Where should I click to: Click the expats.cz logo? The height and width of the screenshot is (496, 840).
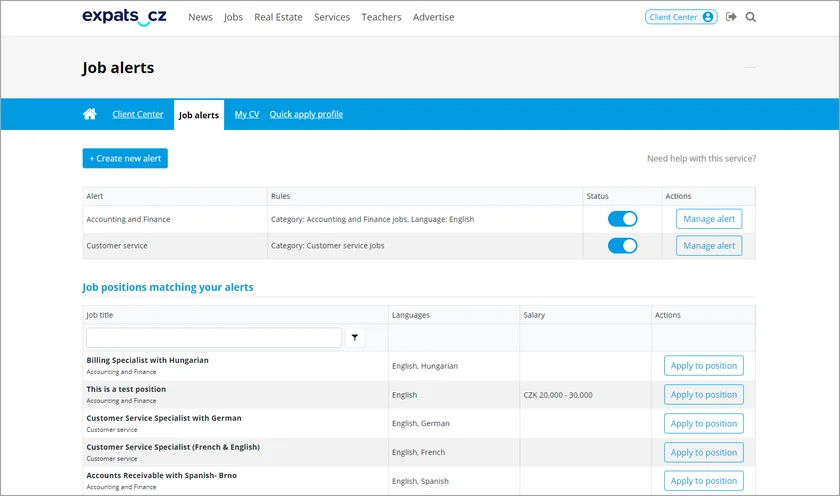pos(124,17)
